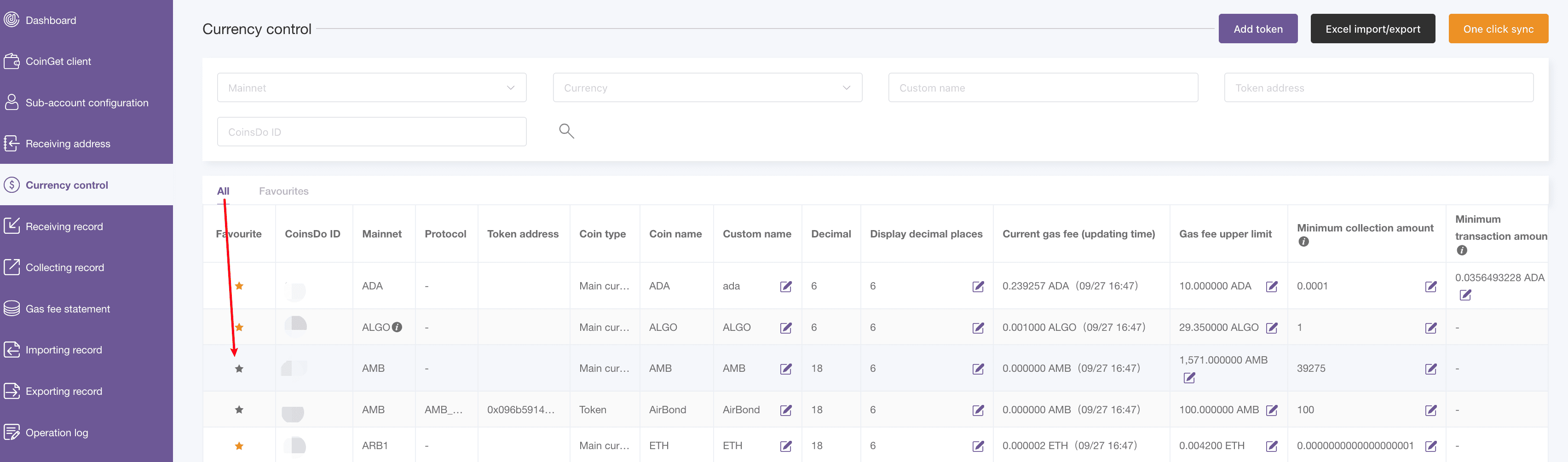
Task: Edit custom name for ETH row
Action: point(786,446)
